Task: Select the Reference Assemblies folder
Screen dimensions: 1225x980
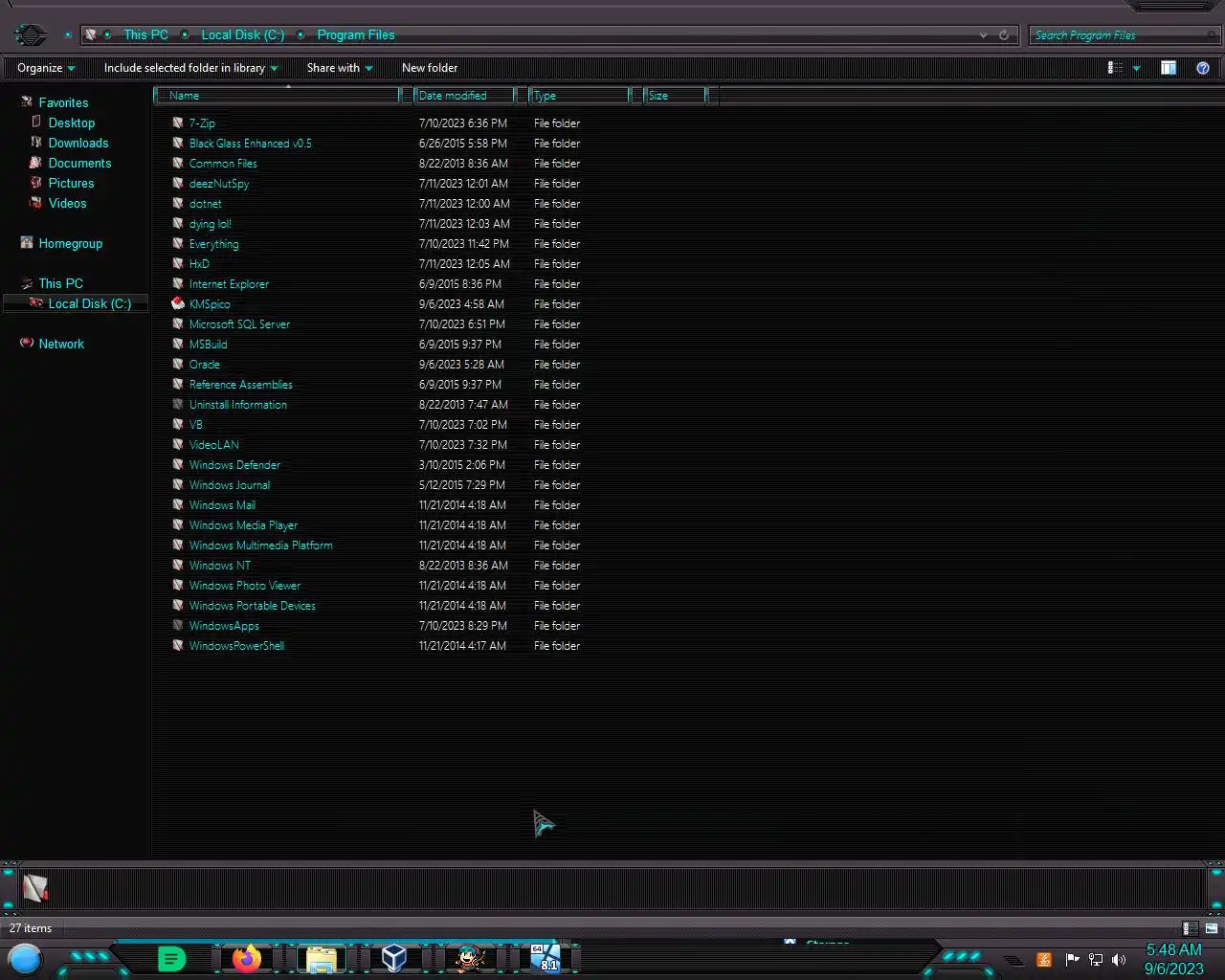Action: (x=240, y=384)
